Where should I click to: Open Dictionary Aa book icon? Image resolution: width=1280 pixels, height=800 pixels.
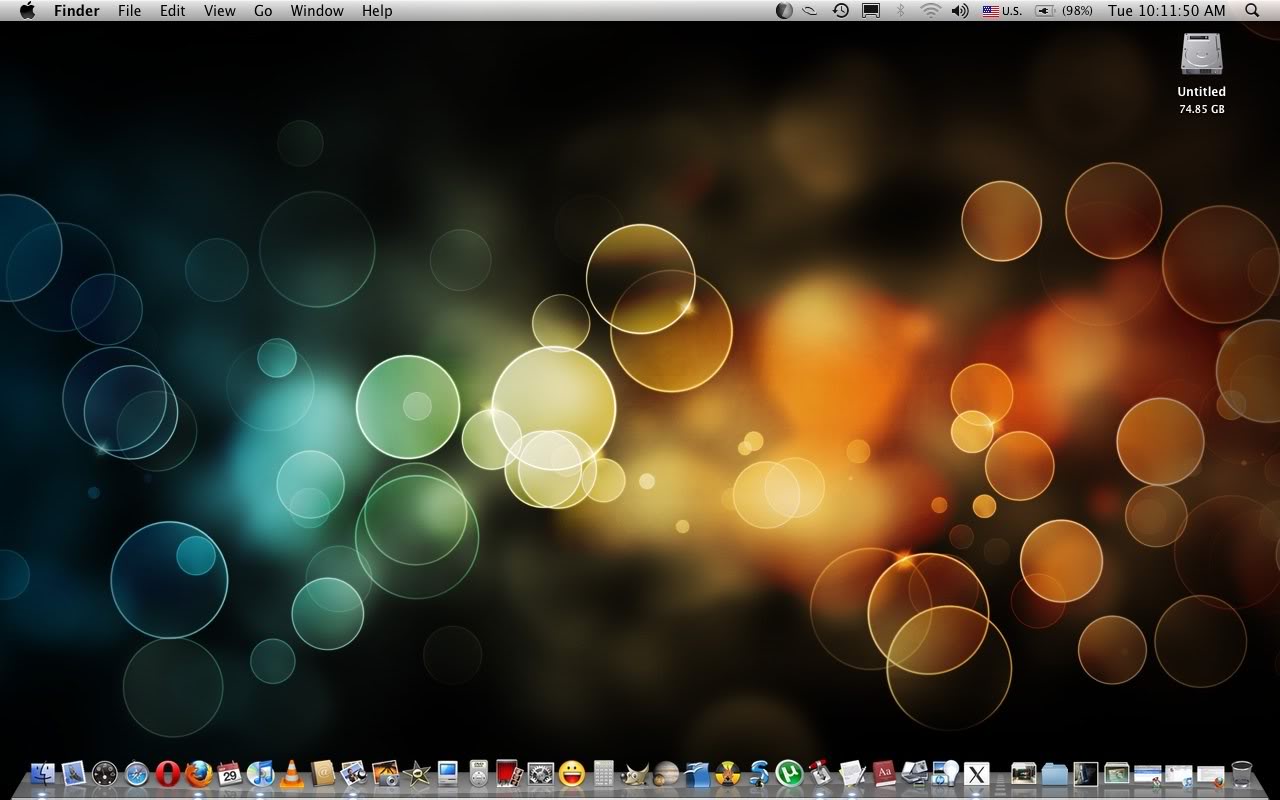pos(884,773)
